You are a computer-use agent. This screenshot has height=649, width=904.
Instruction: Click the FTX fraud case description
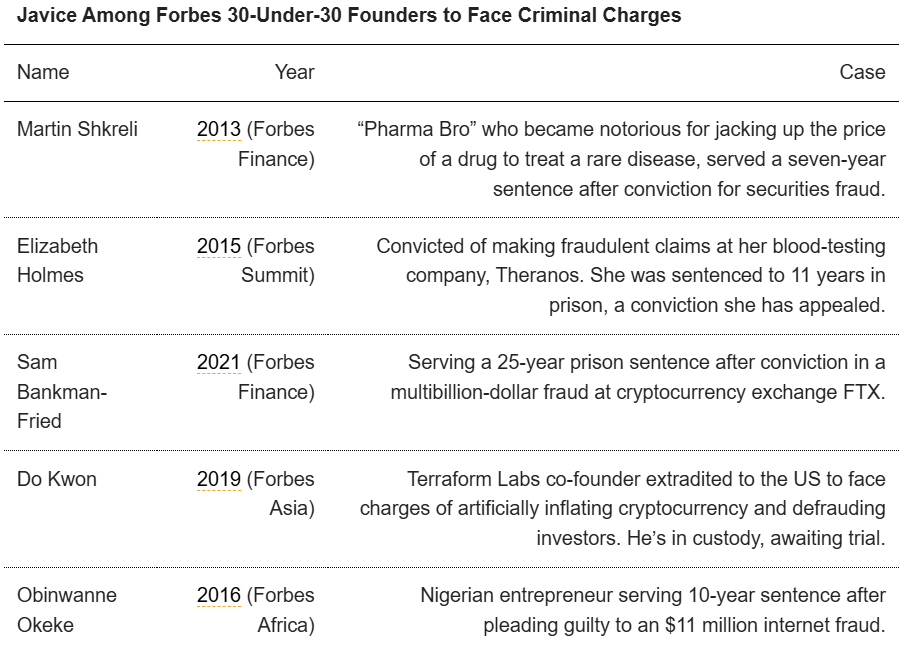[x=638, y=377]
